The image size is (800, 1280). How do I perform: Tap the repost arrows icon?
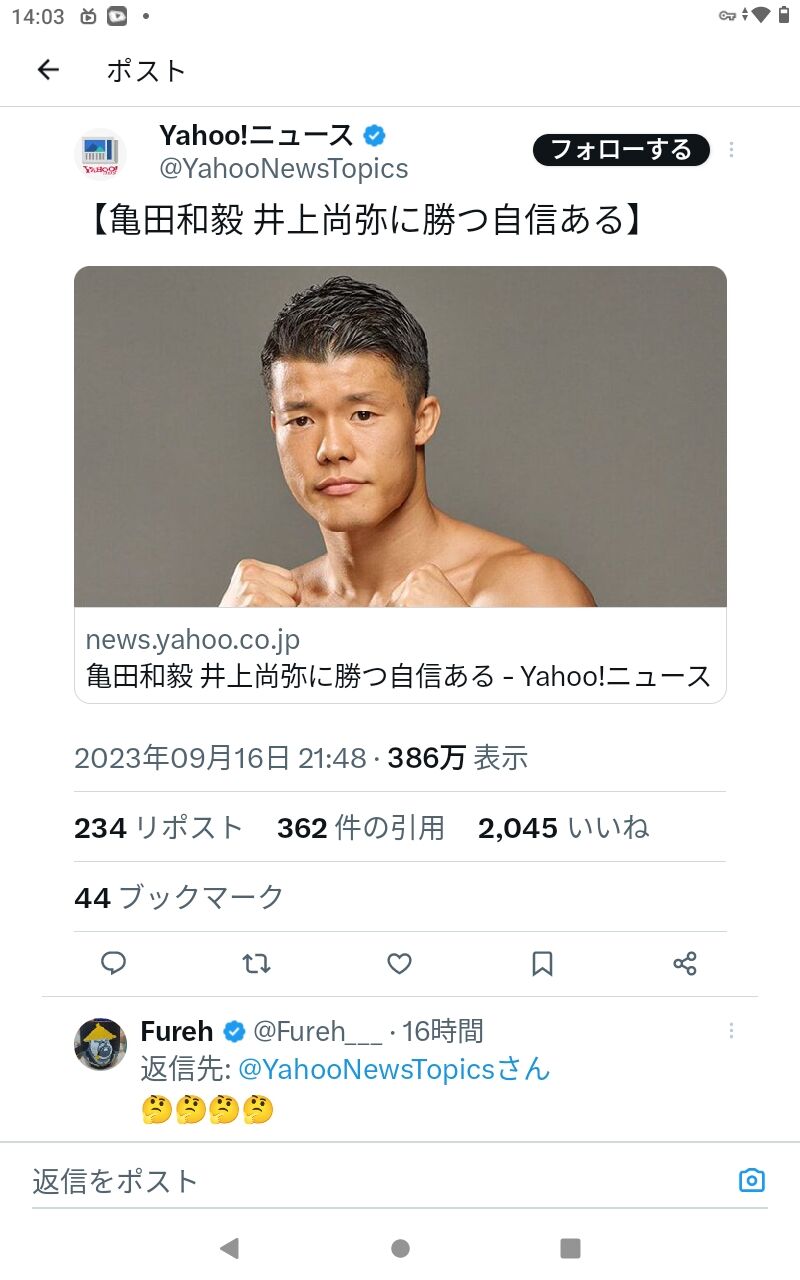257,964
